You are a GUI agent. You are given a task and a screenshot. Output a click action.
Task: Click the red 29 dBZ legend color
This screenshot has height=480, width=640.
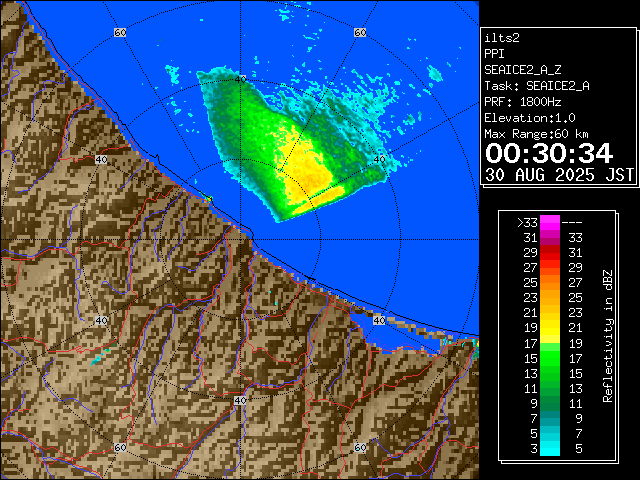point(550,252)
